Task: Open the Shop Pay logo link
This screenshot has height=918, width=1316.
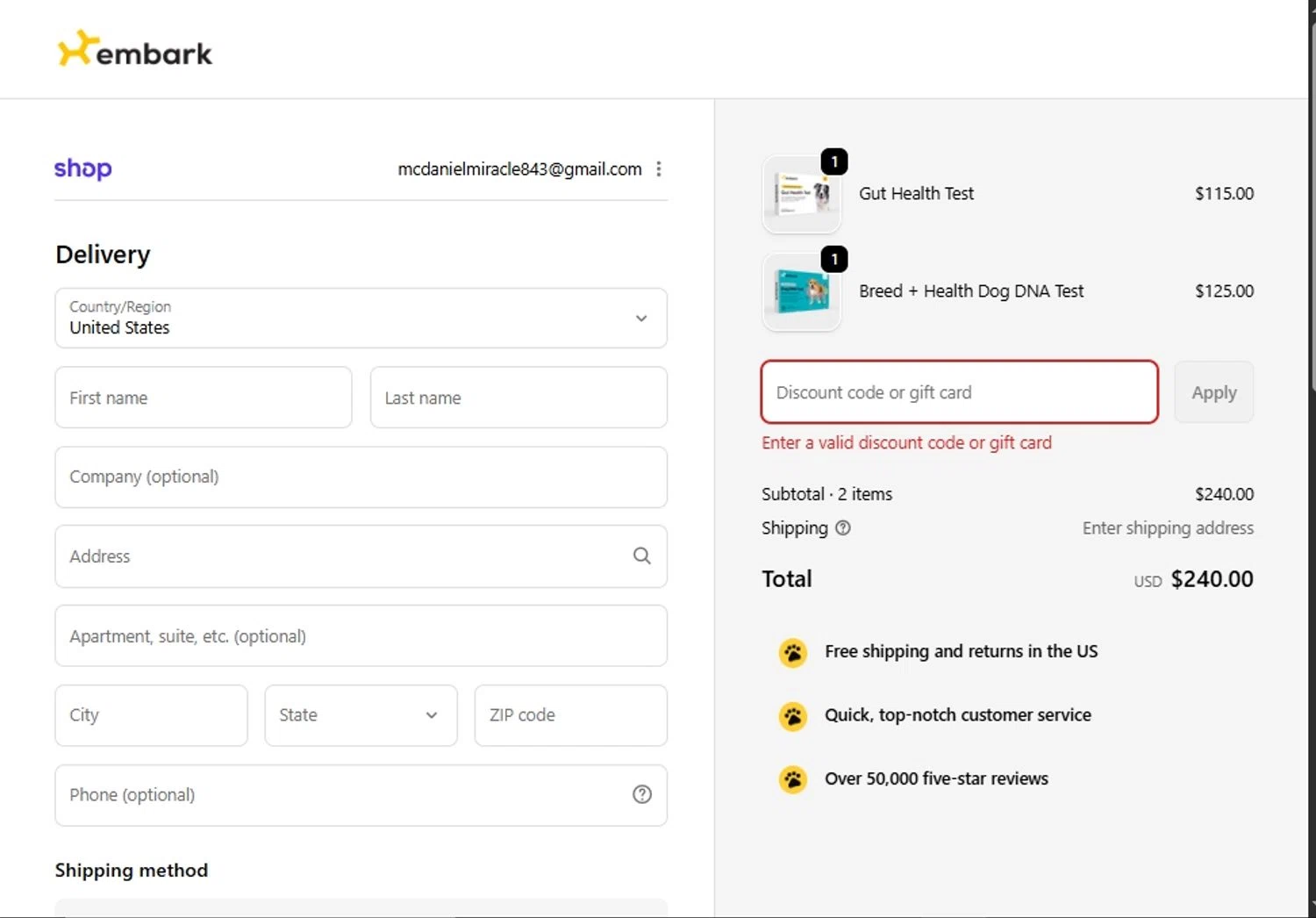Action: pos(83,169)
